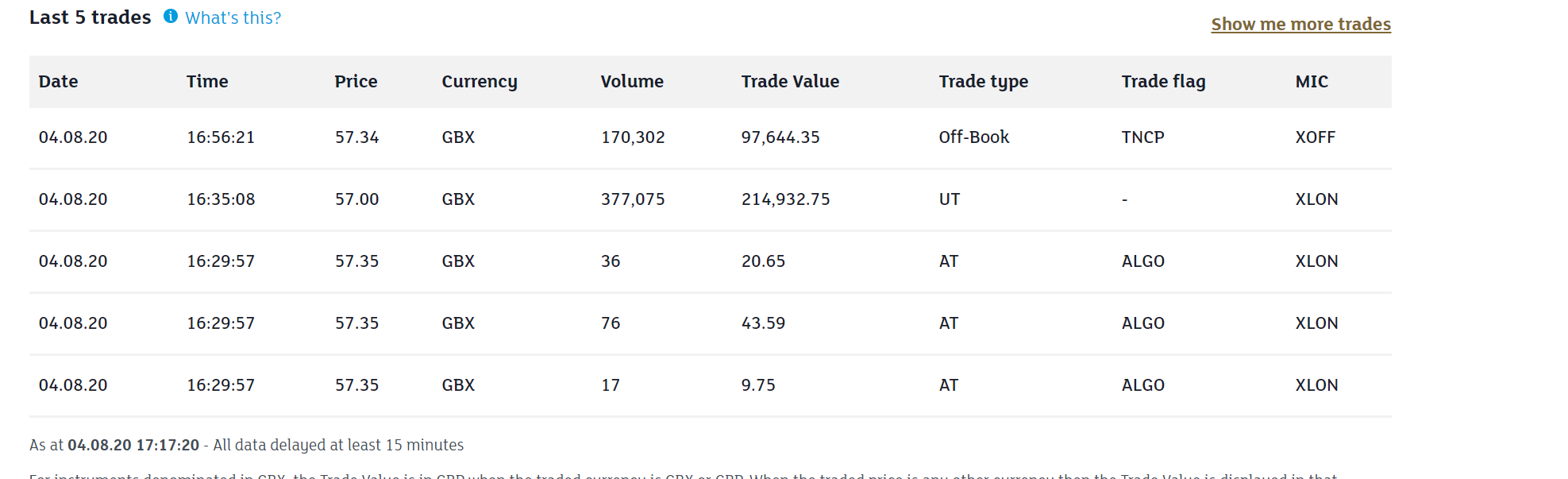Image resolution: width=1568 pixels, height=479 pixels.
Task: Click the info icon beside Last 5 trades
Action: click(x=171, y=17)
